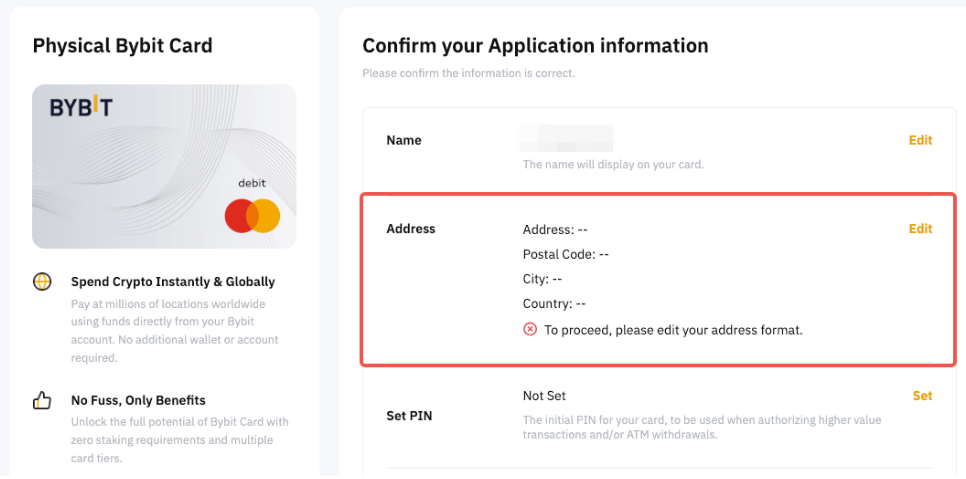Click the 'City' line in Address
The width and height of the screenshot is (966, 479).
click(x=542, y=279)
